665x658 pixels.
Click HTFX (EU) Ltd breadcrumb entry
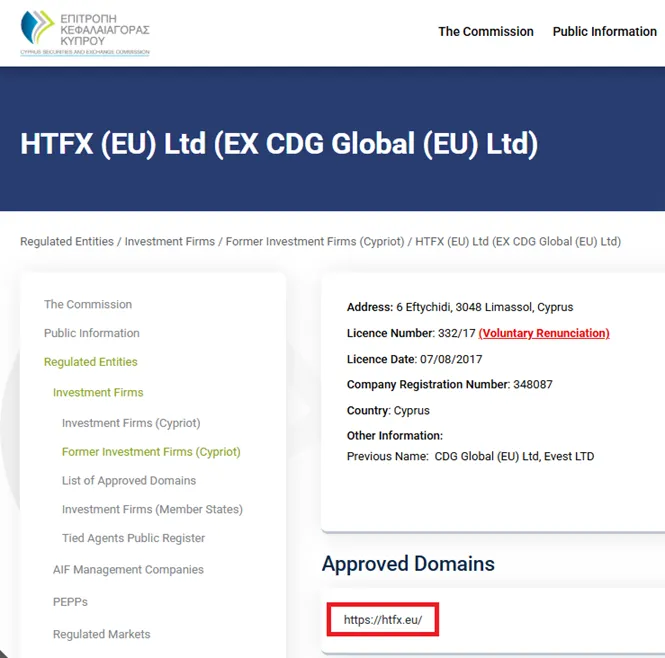pyautogui.click(x=518, y=241)
